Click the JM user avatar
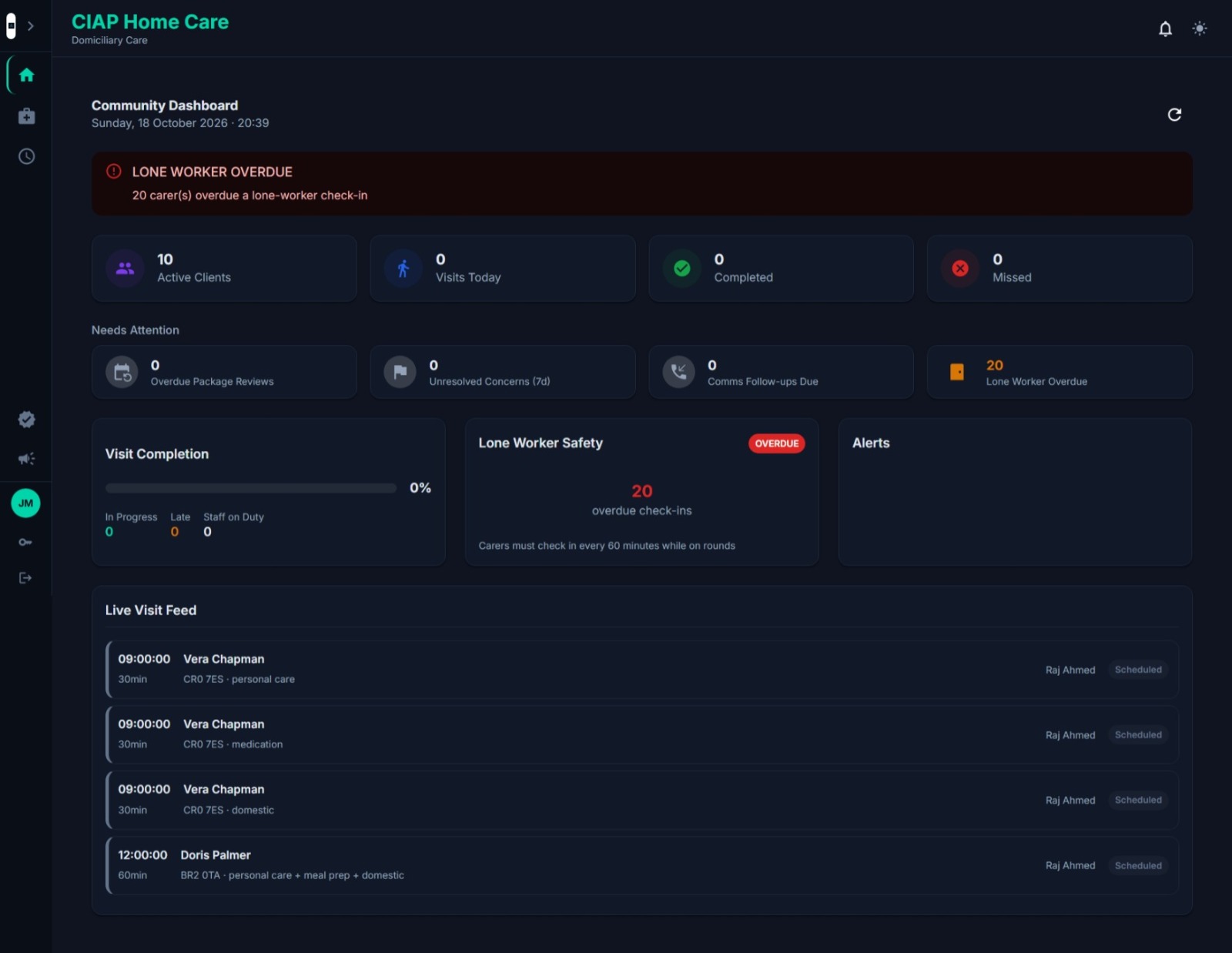1232x953 pixels. (25, 503)
